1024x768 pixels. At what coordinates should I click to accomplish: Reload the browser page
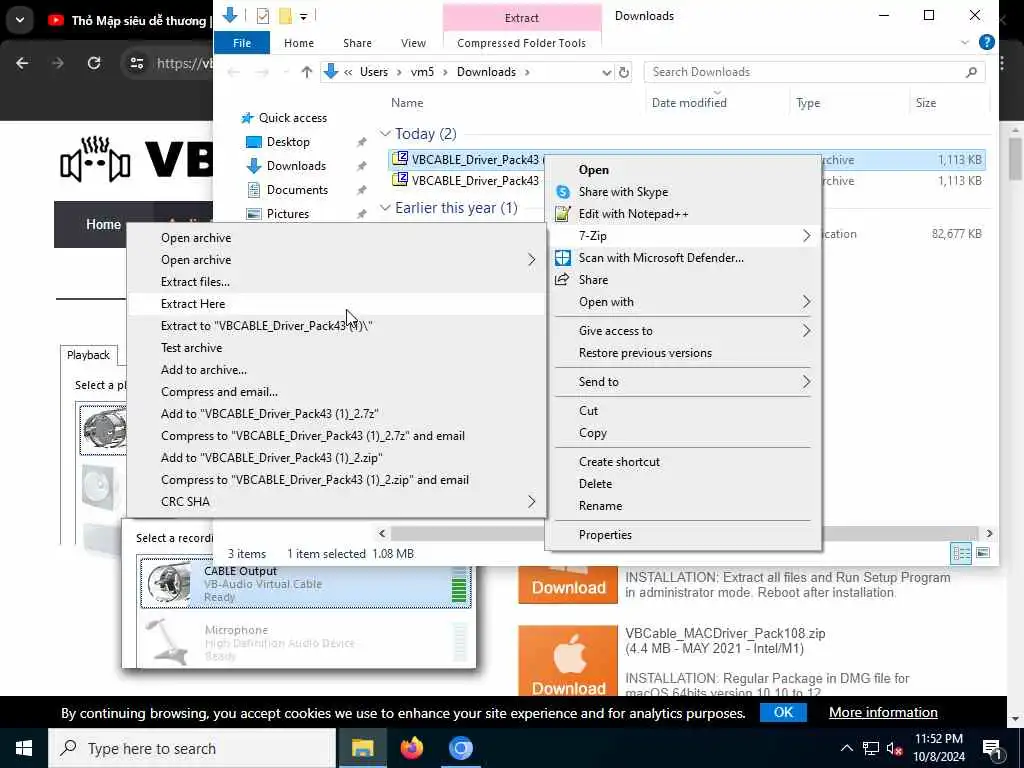tap(94, 63)
